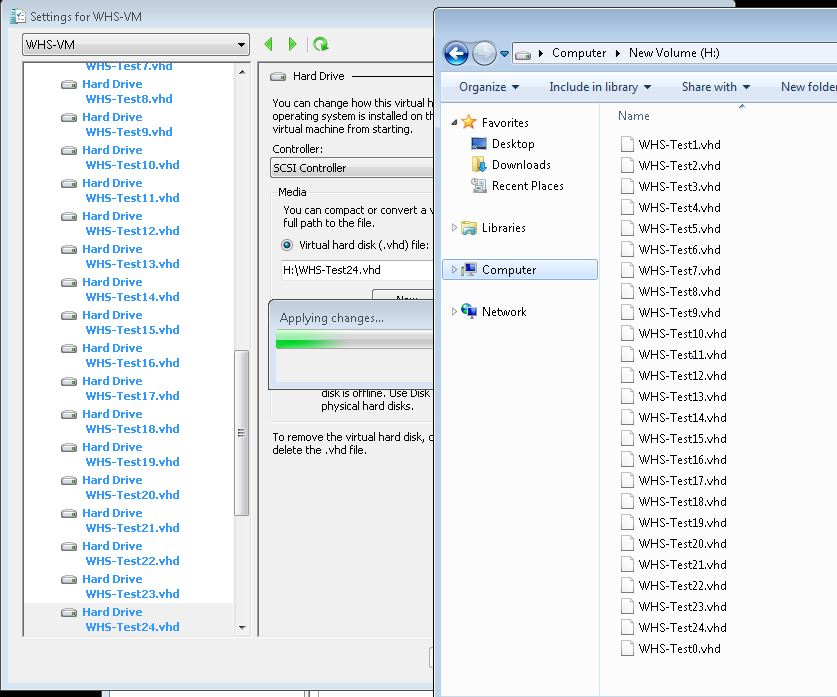Expand the Libraries tree node
Image resolution: width=837 pixels, height=697 pixels.
[x=454, y=228]
